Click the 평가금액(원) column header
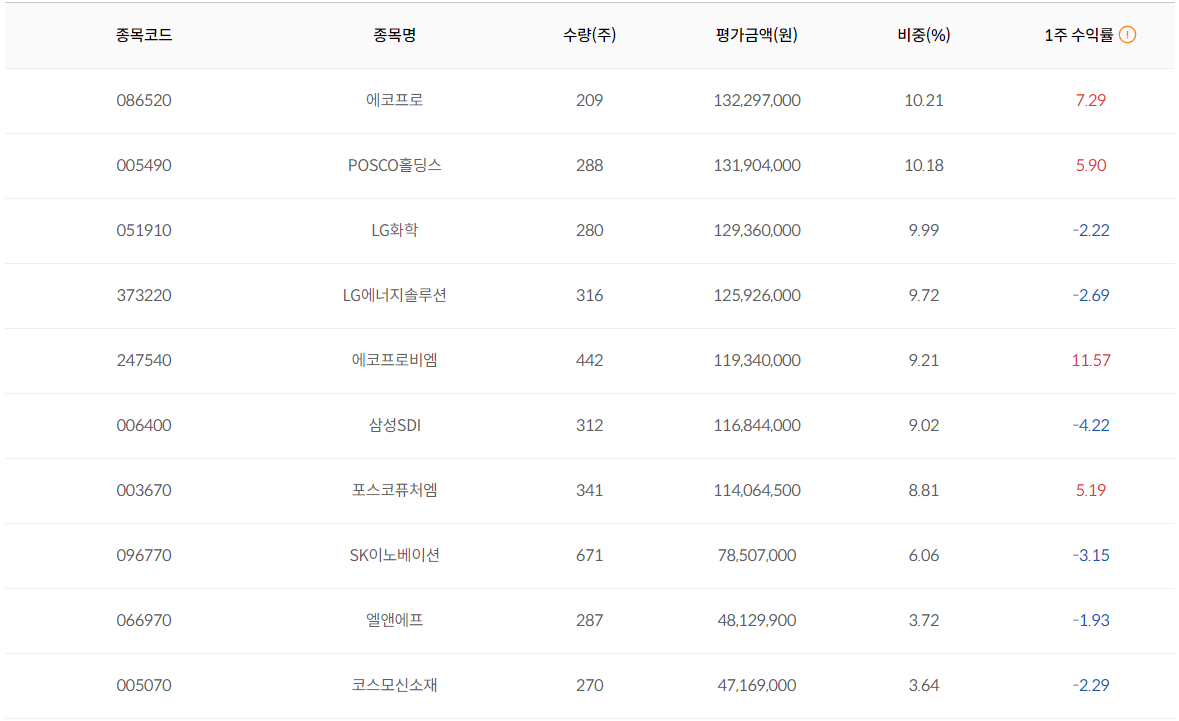1179x721 pixels. pyautogui.click(x=756, y=35)
